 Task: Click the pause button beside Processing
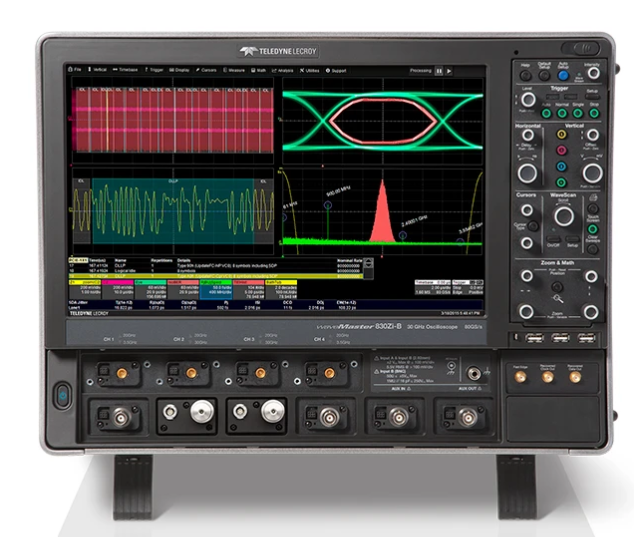point(439,71)
